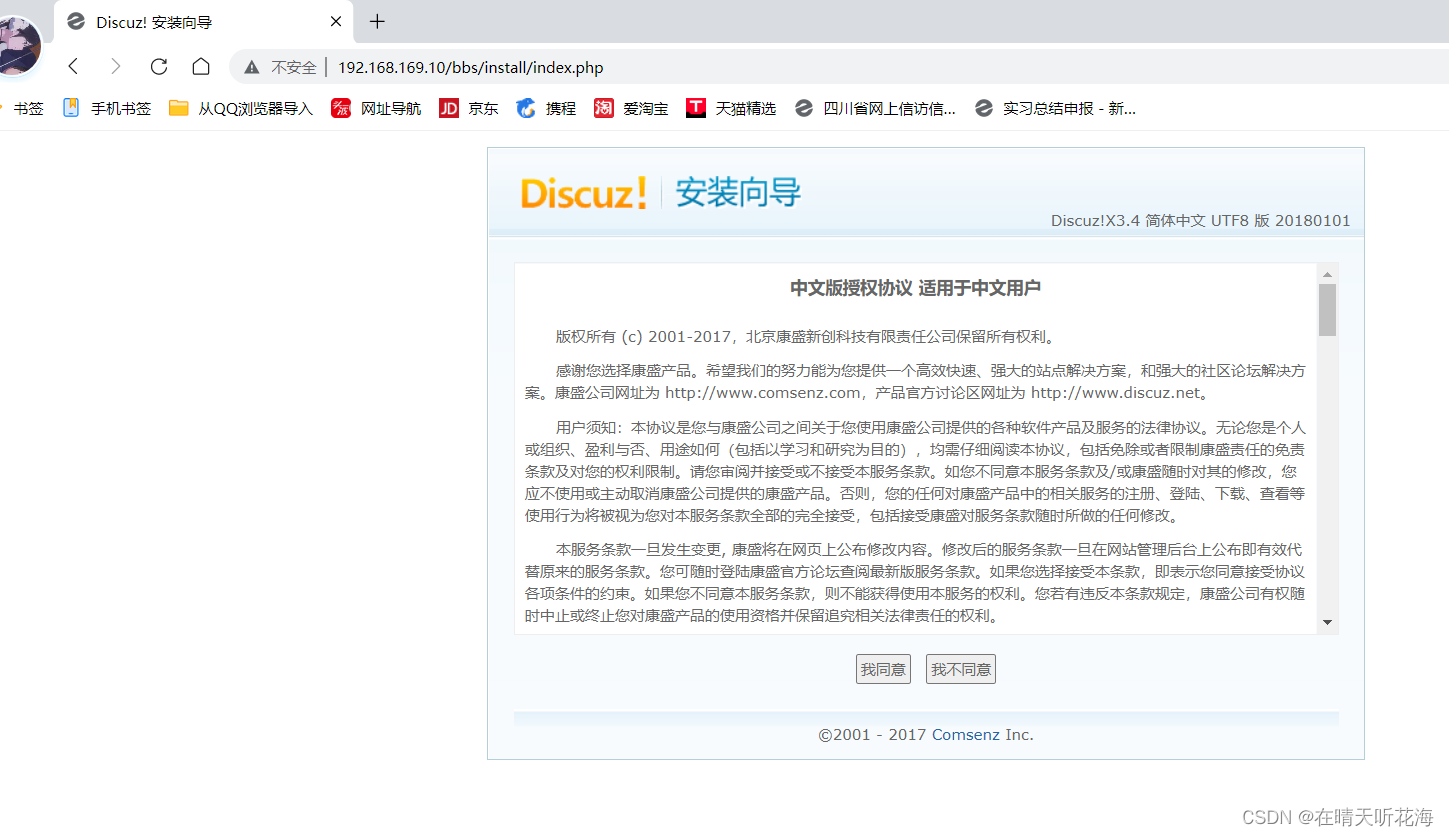Click the 实习总结申报 globe icon
Screen dimensions: 1449x836
(984, 108)
